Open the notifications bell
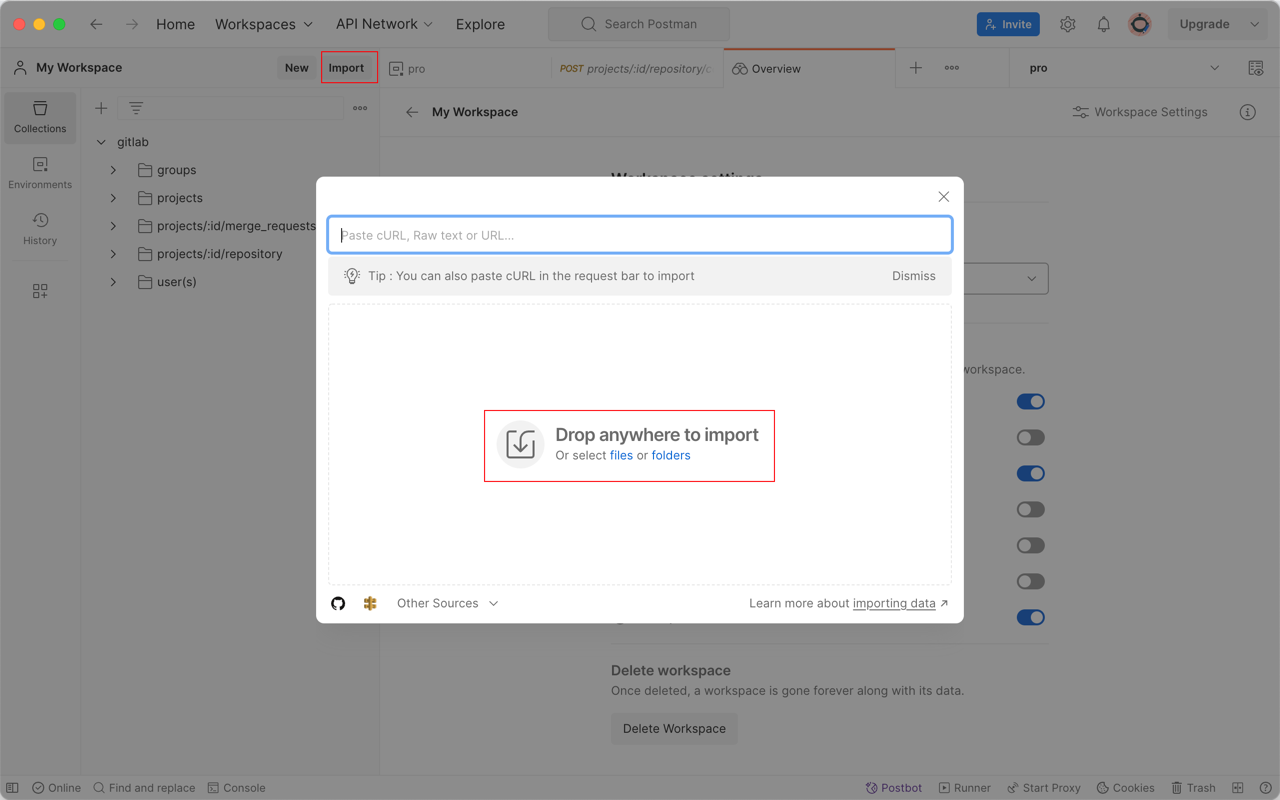The image size is (1280, 800). [1104, 24]
